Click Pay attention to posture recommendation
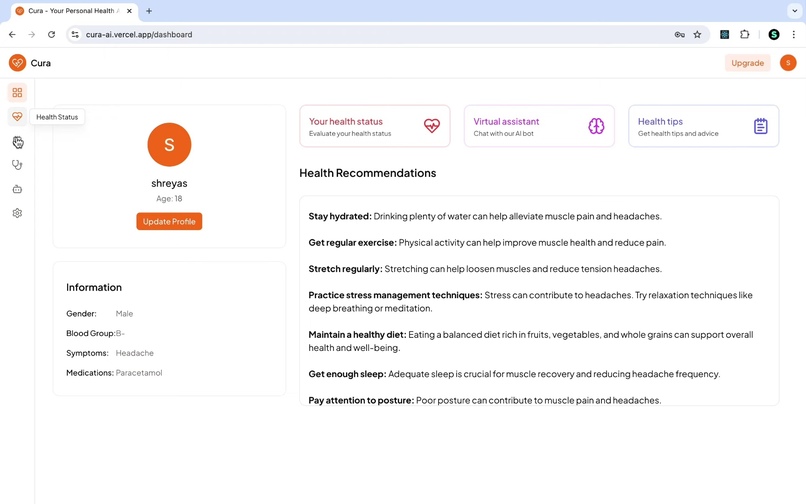806x504 pixels. (x=485, y=401)
